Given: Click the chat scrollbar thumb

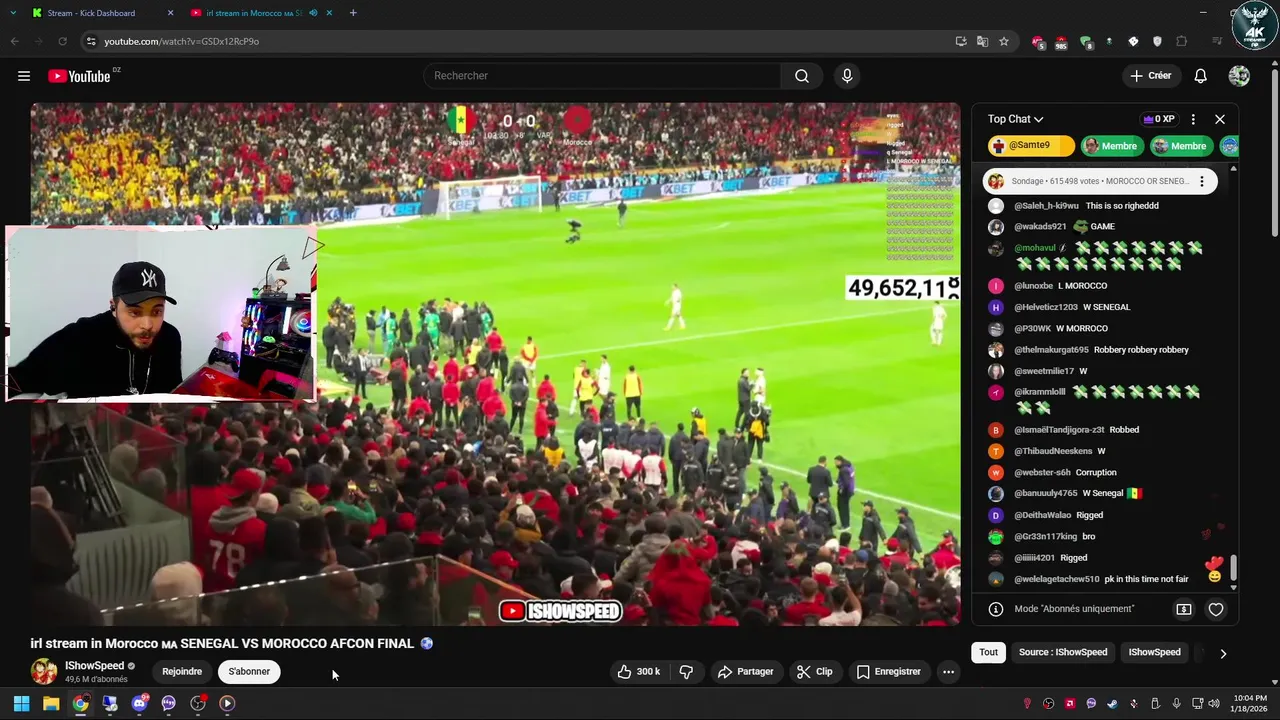Looking at the screenshot, I should (x=1233, y=567).
